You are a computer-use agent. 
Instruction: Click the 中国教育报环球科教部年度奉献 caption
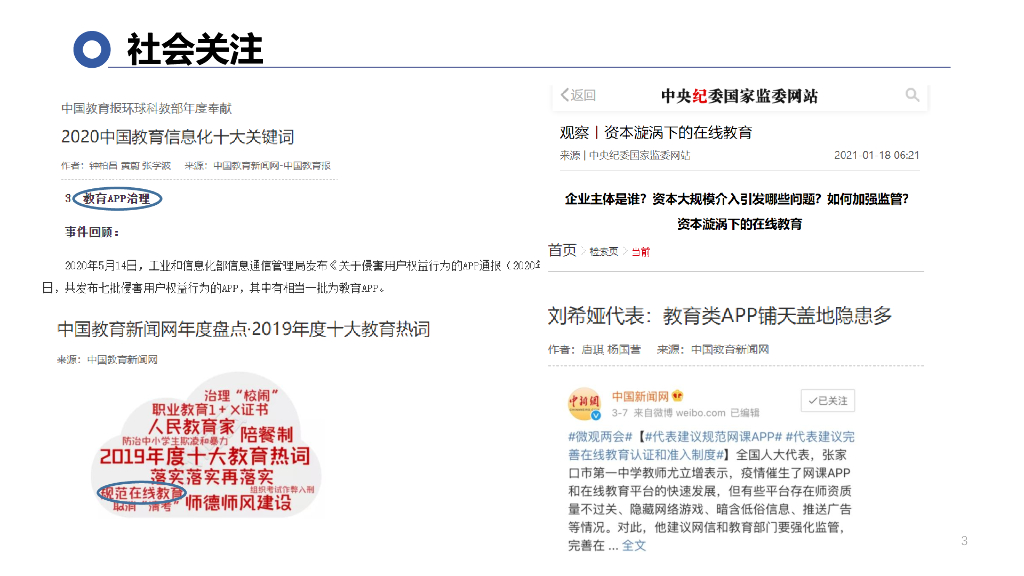pyautogui.click(x=146, y=108)
